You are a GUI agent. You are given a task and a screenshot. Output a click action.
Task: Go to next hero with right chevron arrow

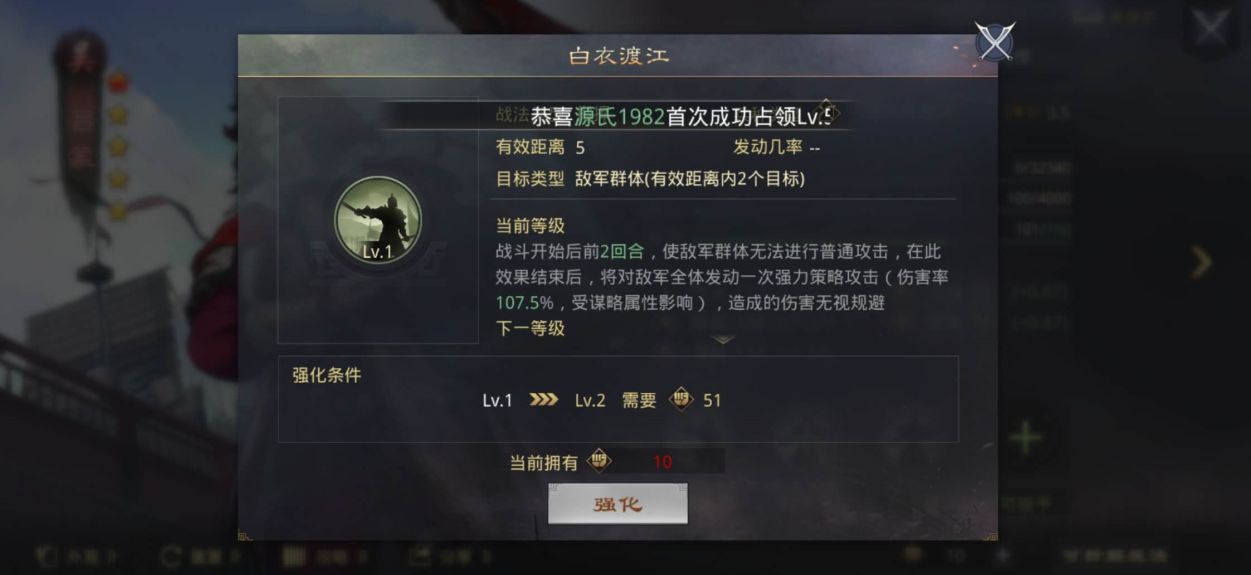coord(1201,262)
